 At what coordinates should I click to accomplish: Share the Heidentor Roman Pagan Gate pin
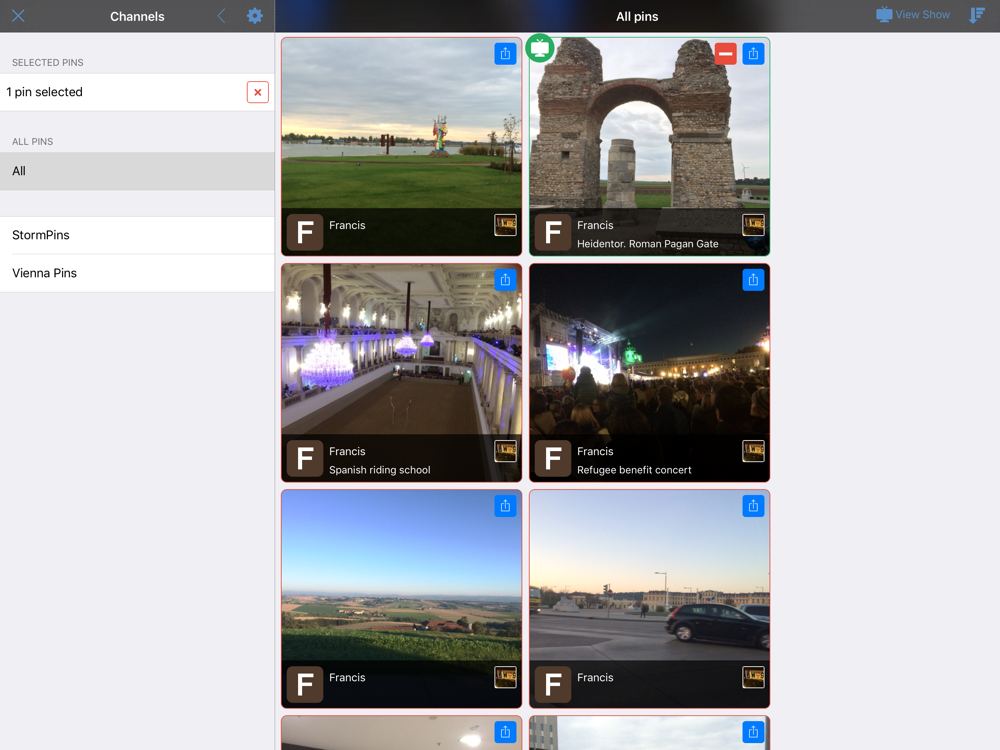pyautogui.click(x=753, y=54)
